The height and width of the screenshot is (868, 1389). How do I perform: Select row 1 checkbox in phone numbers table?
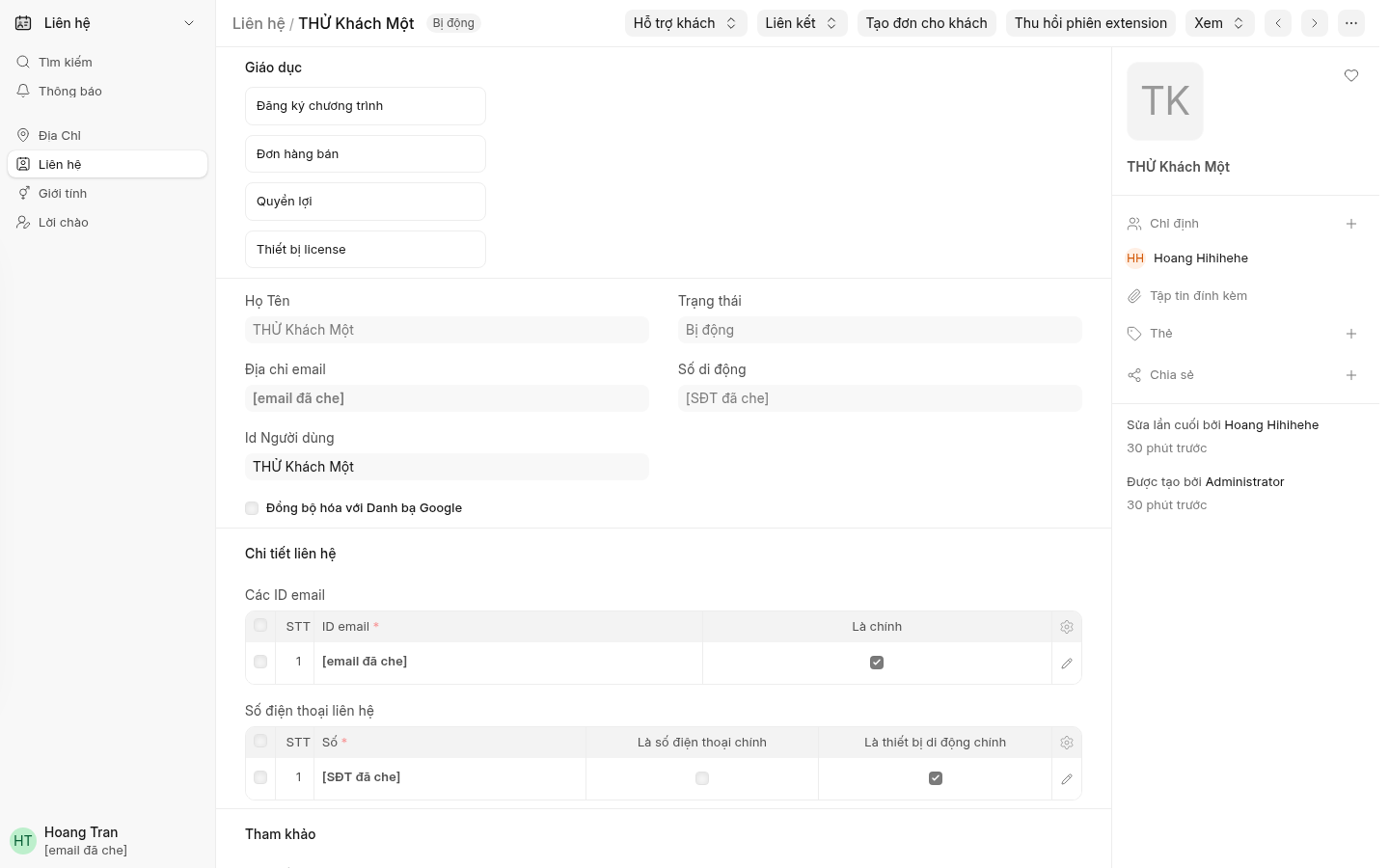[260, 777]
